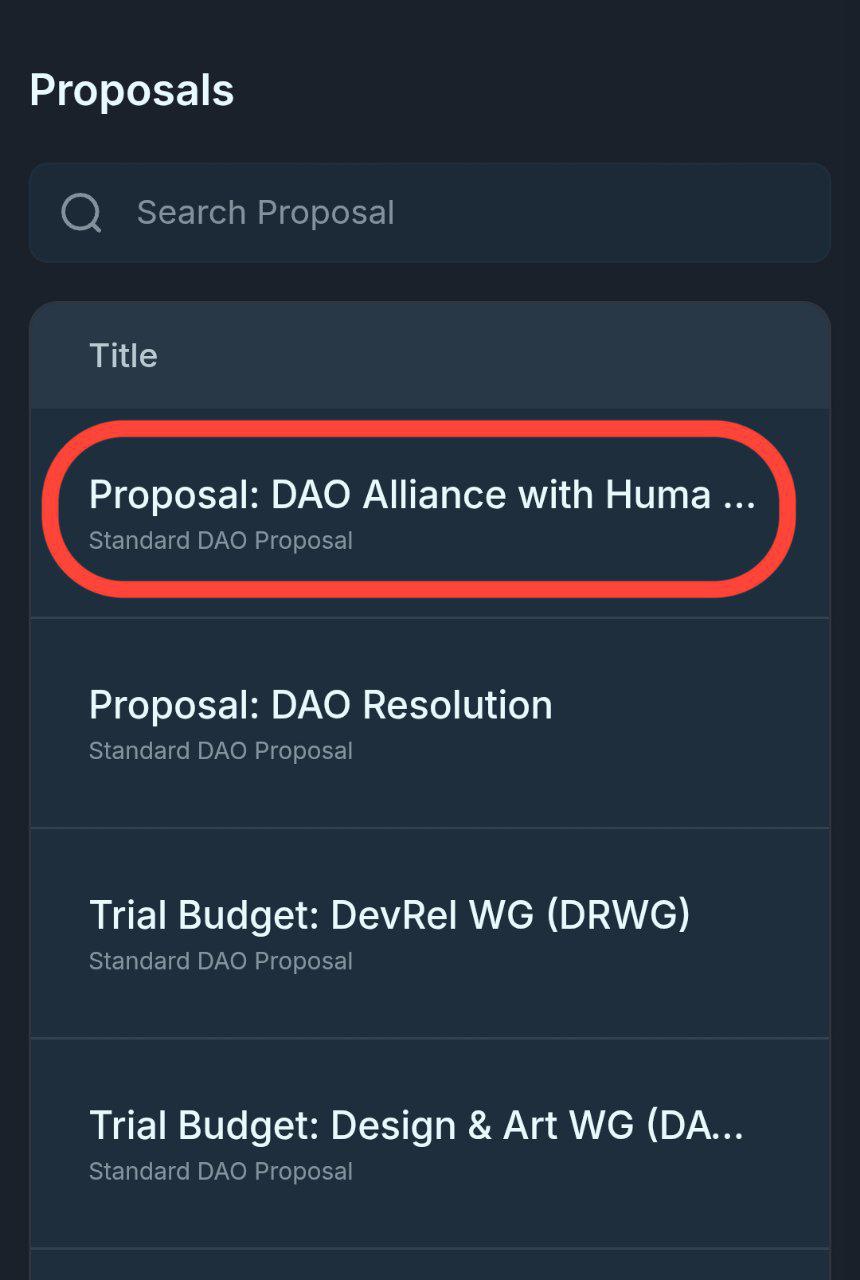Open Trial Budget: DevRel WG proposal
860x1280 pixels.
(389, 916)
